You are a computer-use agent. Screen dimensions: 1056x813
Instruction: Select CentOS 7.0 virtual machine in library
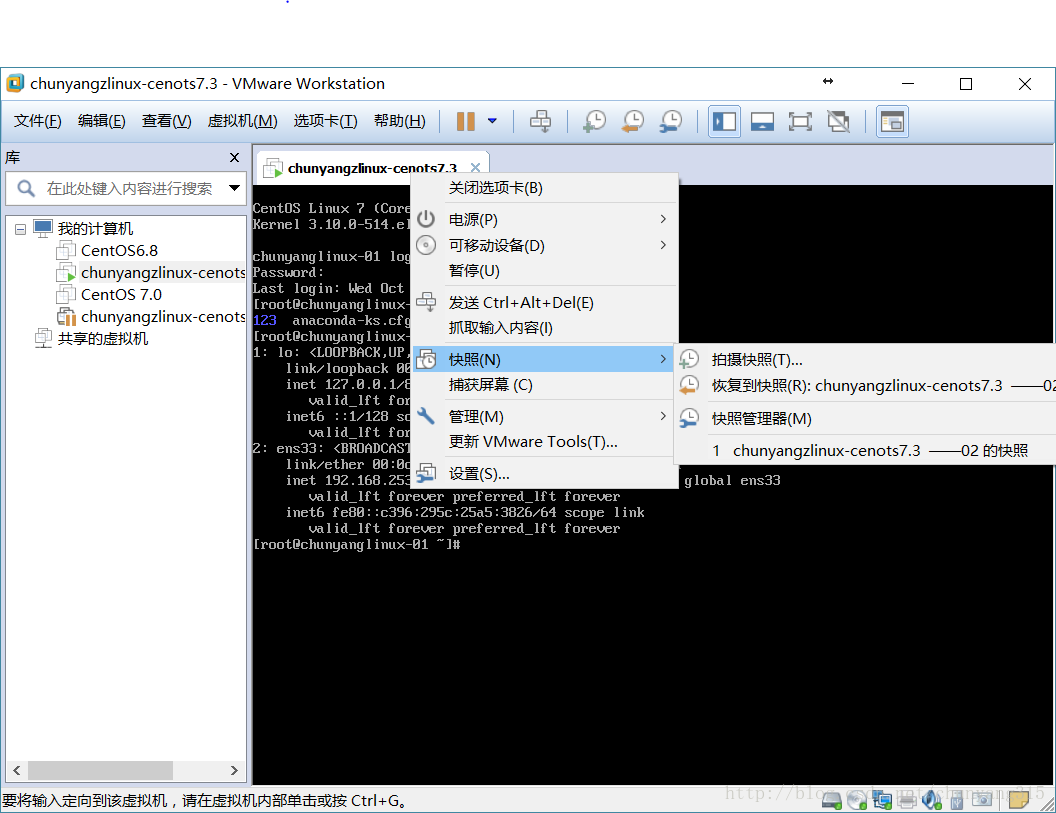point(121,295)
